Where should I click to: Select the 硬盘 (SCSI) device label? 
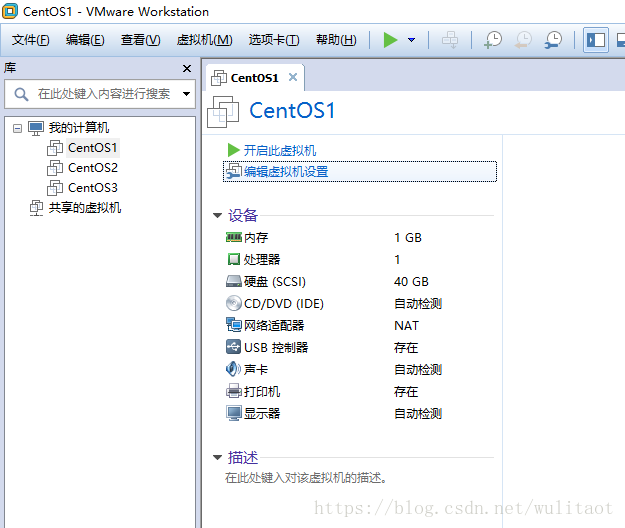pyautogui.click(x=275, y=282)
